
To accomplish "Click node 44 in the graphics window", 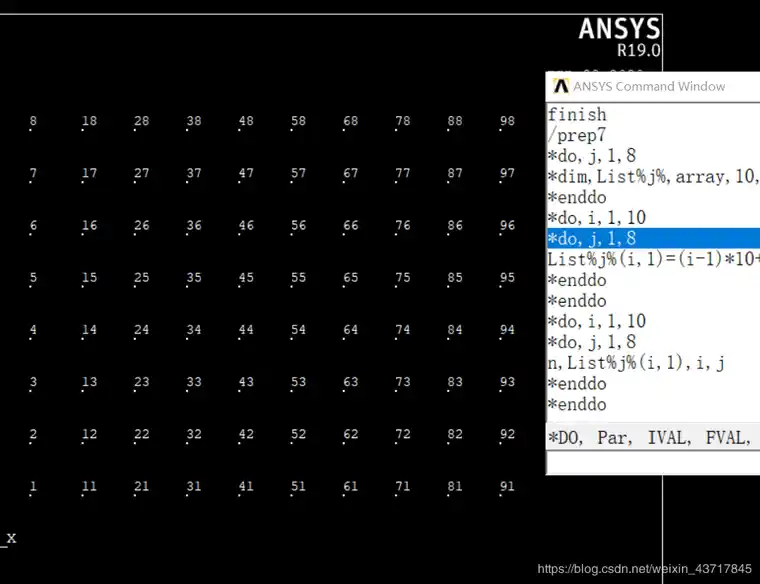I will coord(246,330).
